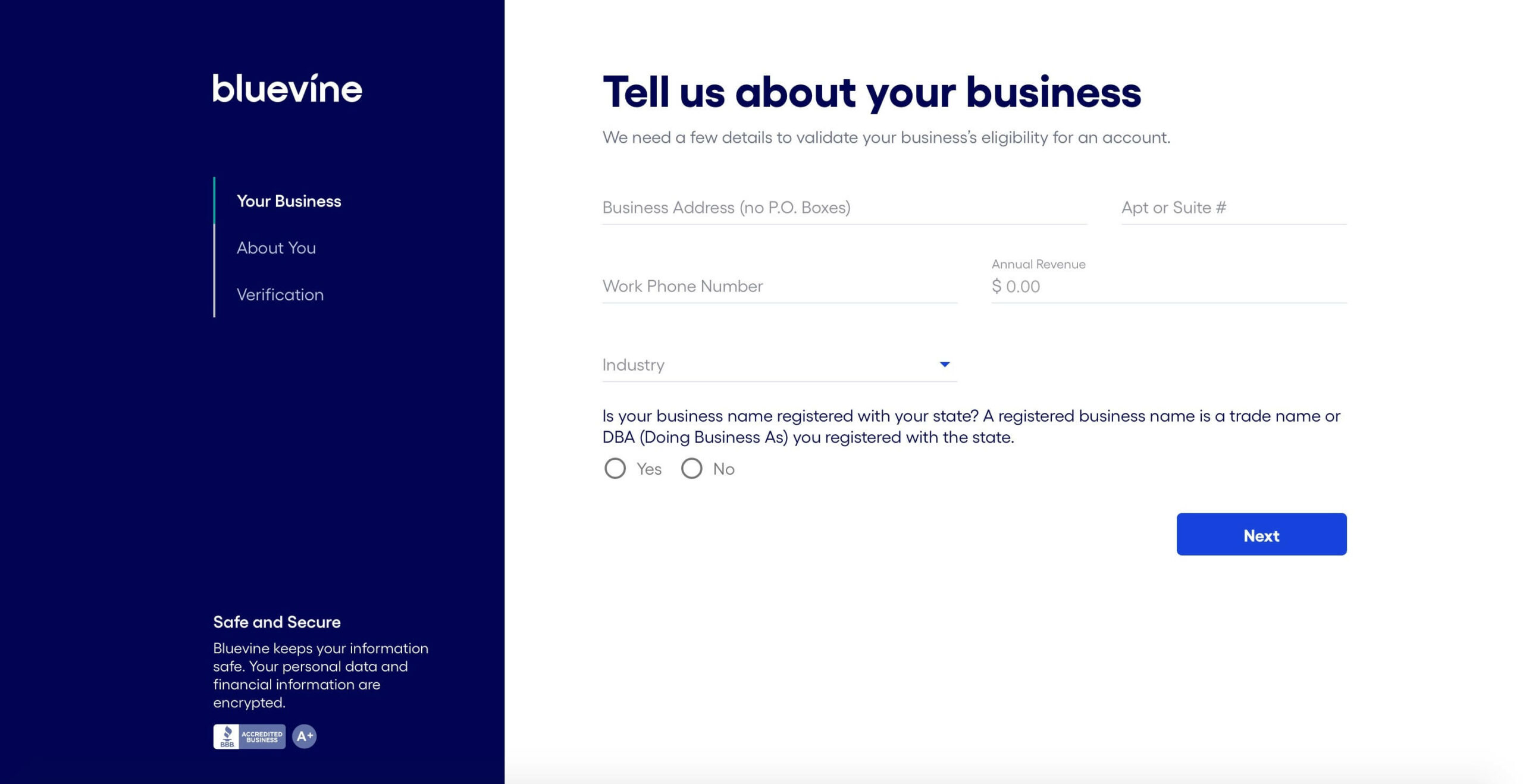Click the Your Business navigation icon

(288, 201)
